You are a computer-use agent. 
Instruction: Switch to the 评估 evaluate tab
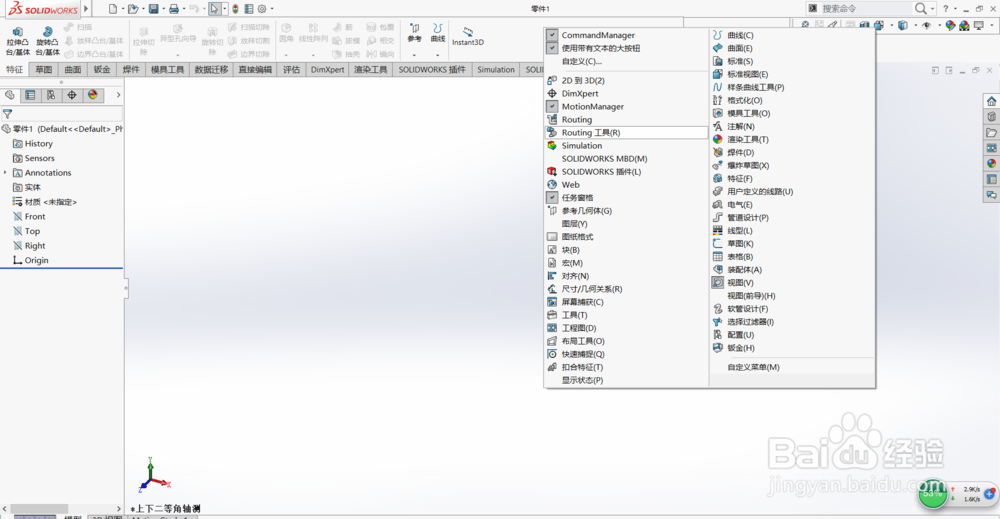pyautogui.click(x=291, y=69)
